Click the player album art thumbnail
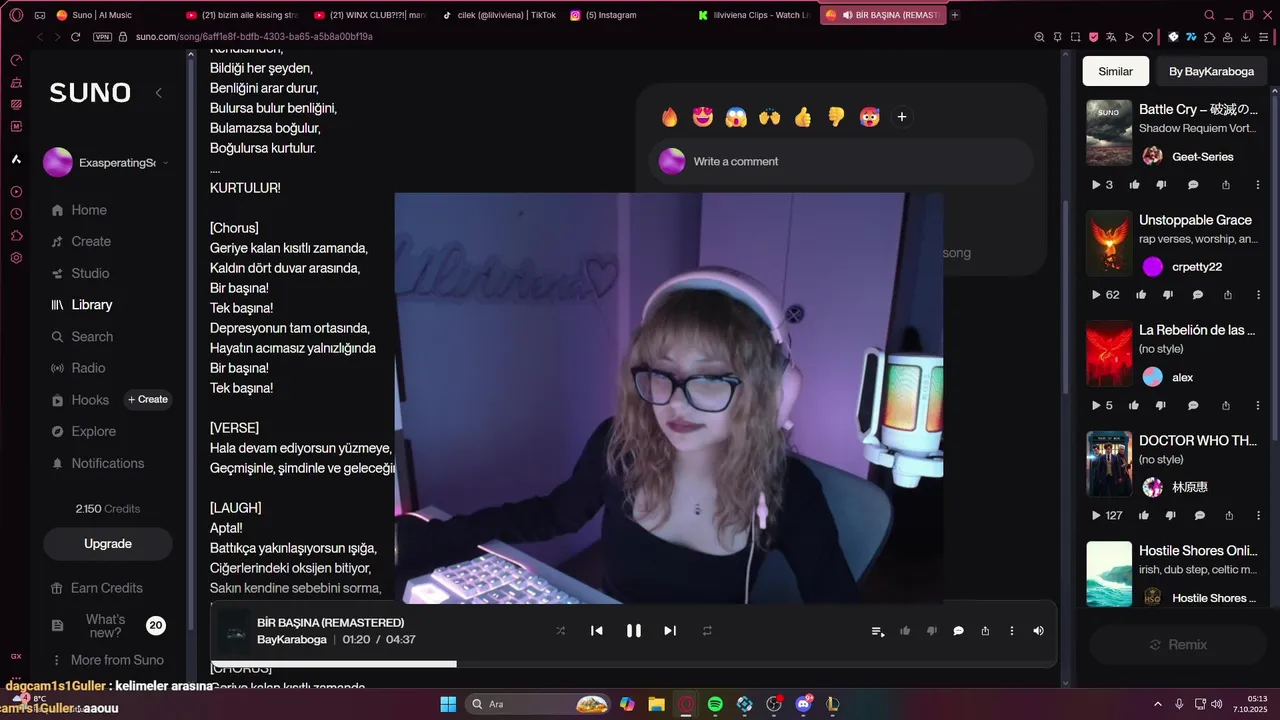1280x720 pixels. point(235,632)
